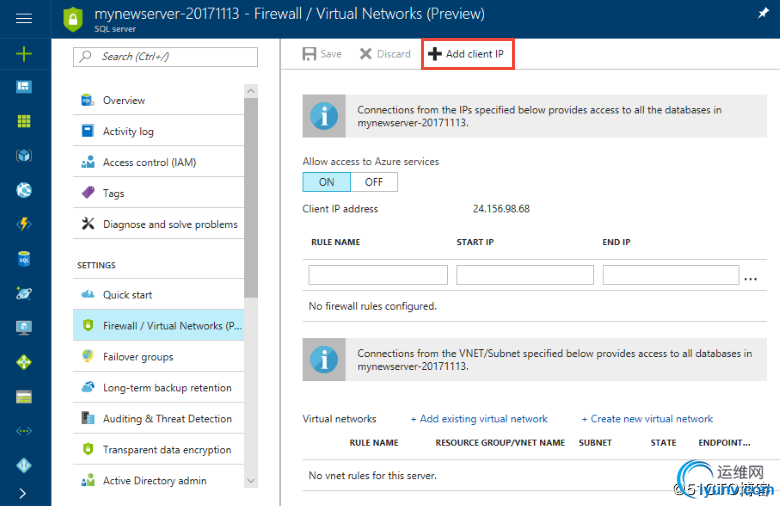Open the Azure Active Directory icon
Image resolution: width=780 pixels, height=506 pixels.
point(24,465)
